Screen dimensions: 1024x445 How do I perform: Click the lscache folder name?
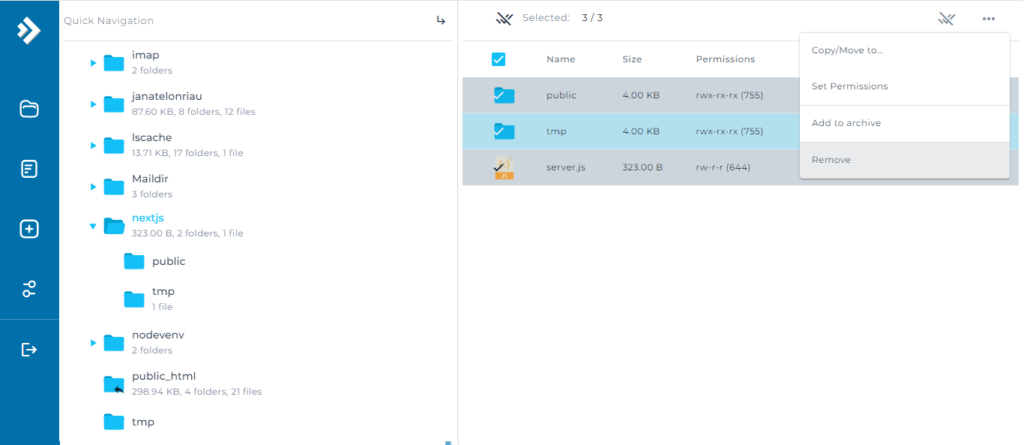152,138
